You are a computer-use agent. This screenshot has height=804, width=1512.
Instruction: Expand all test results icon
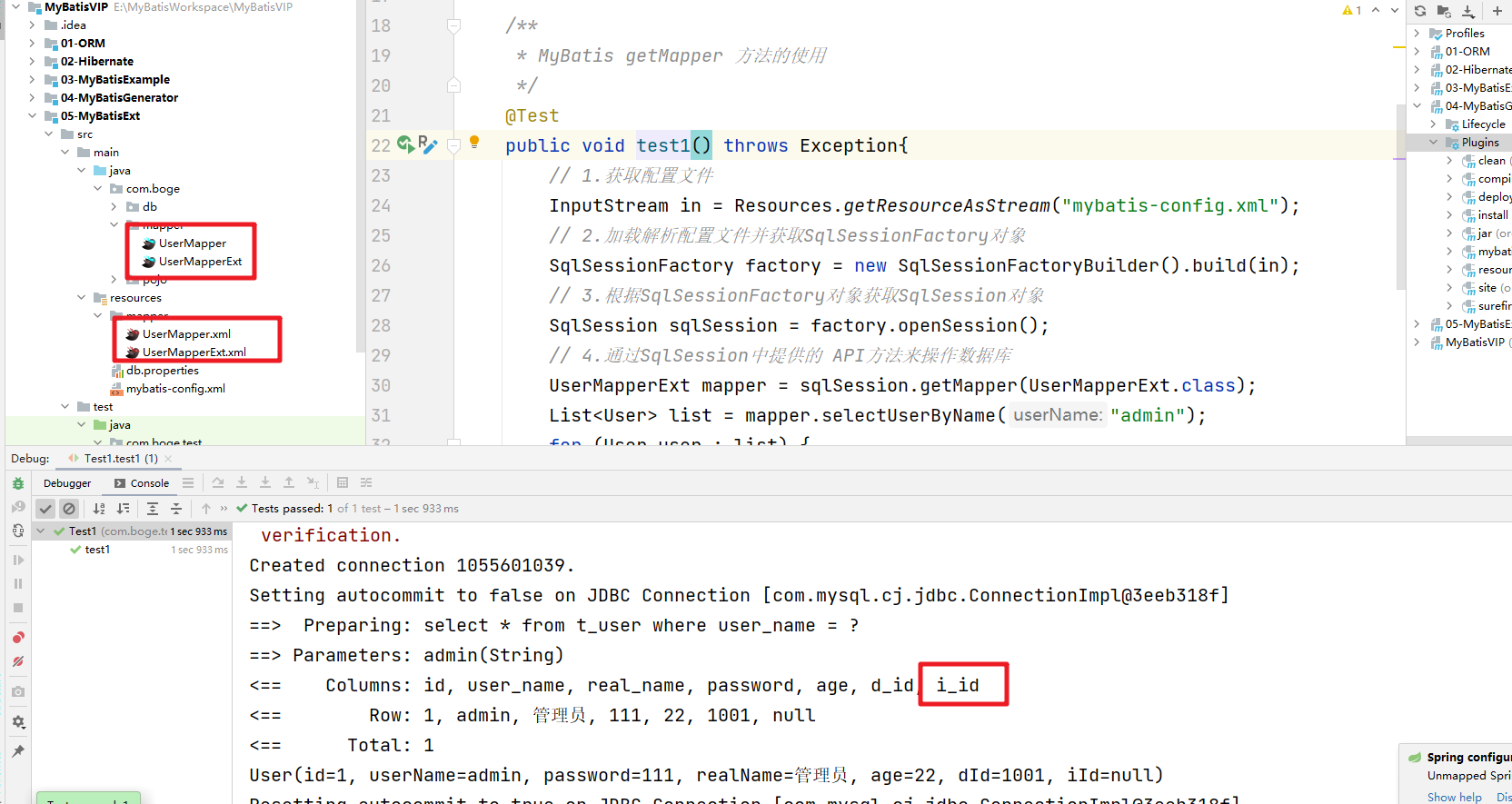pyautogui.click(x=153, y=509)
